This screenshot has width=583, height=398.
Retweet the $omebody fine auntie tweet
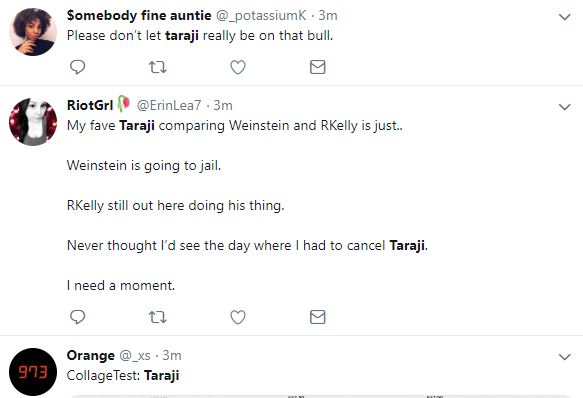pyautogui.click(x=158, y=67)
